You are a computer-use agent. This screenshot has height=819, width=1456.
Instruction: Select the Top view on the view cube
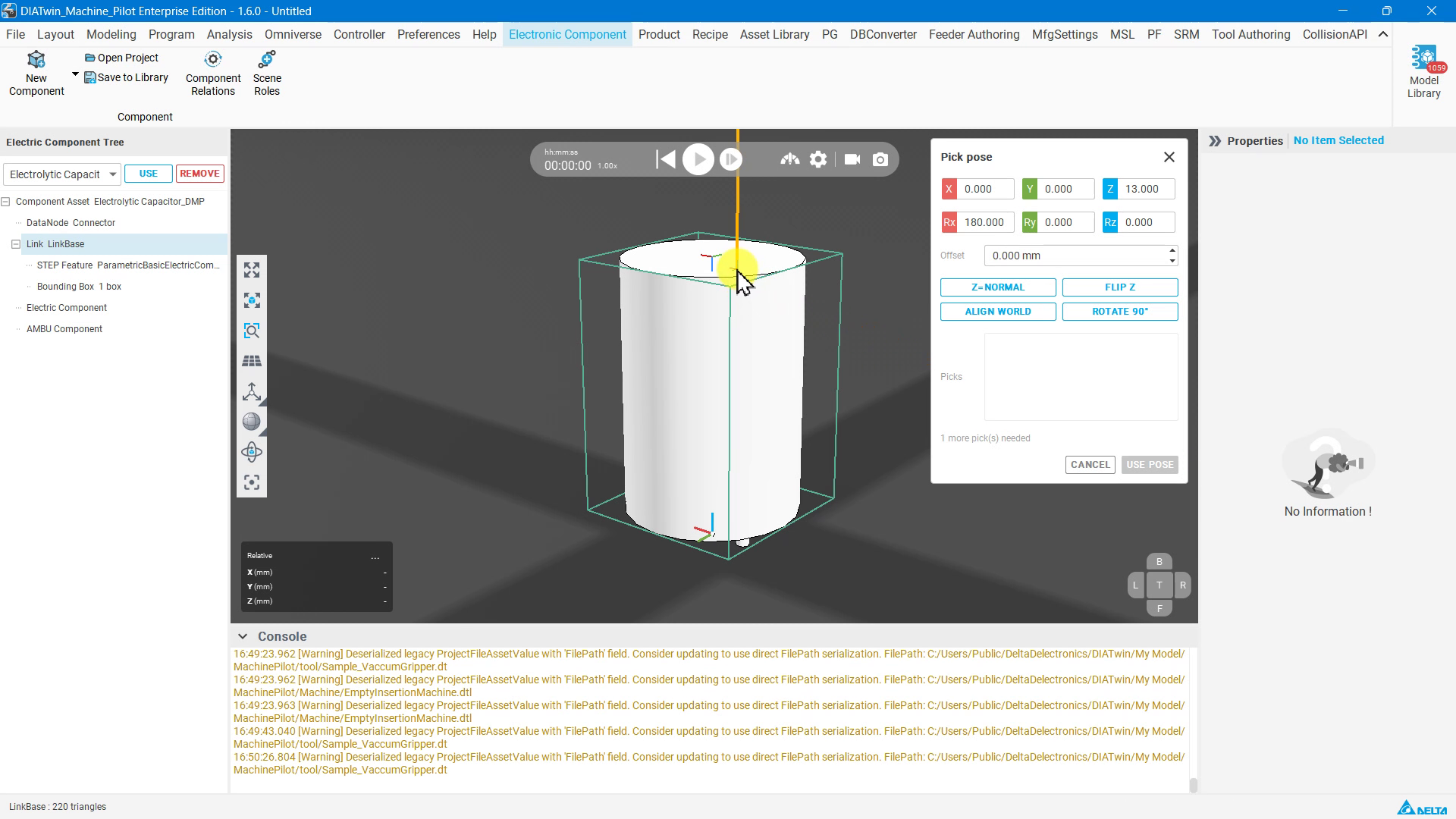pos(1159,585)
